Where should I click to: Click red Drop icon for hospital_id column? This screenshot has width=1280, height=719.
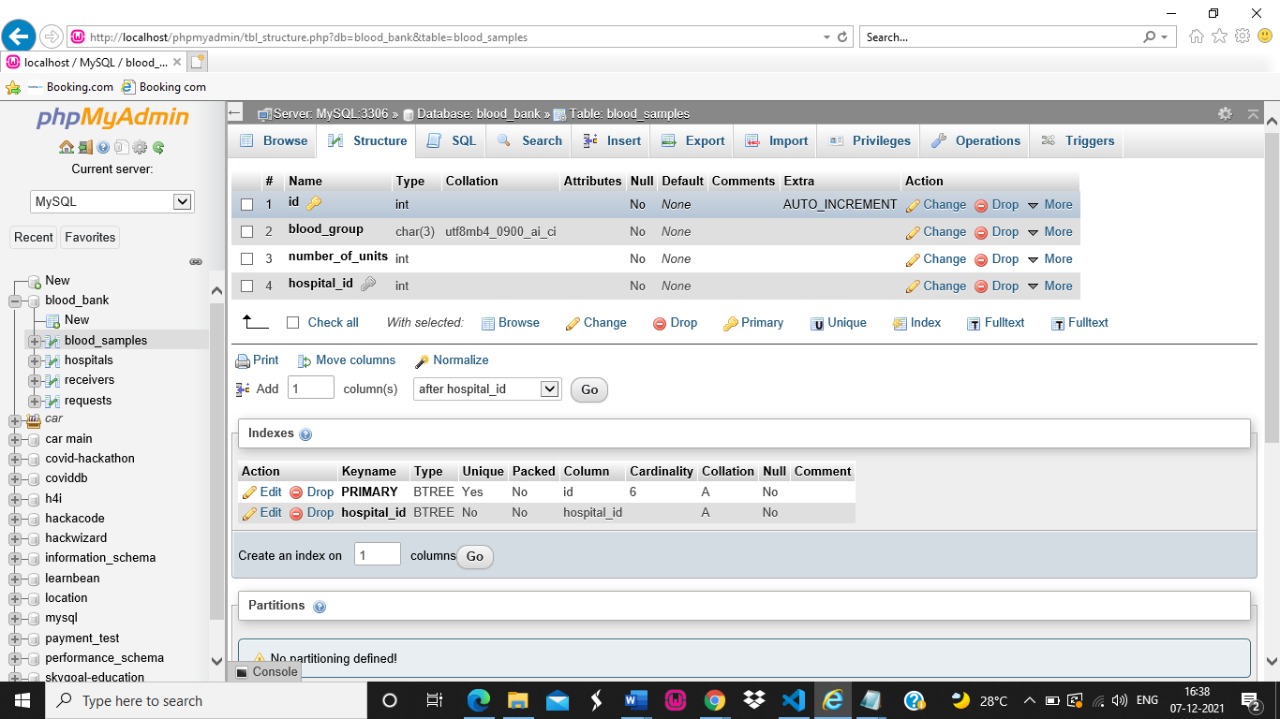pos(981,287)
